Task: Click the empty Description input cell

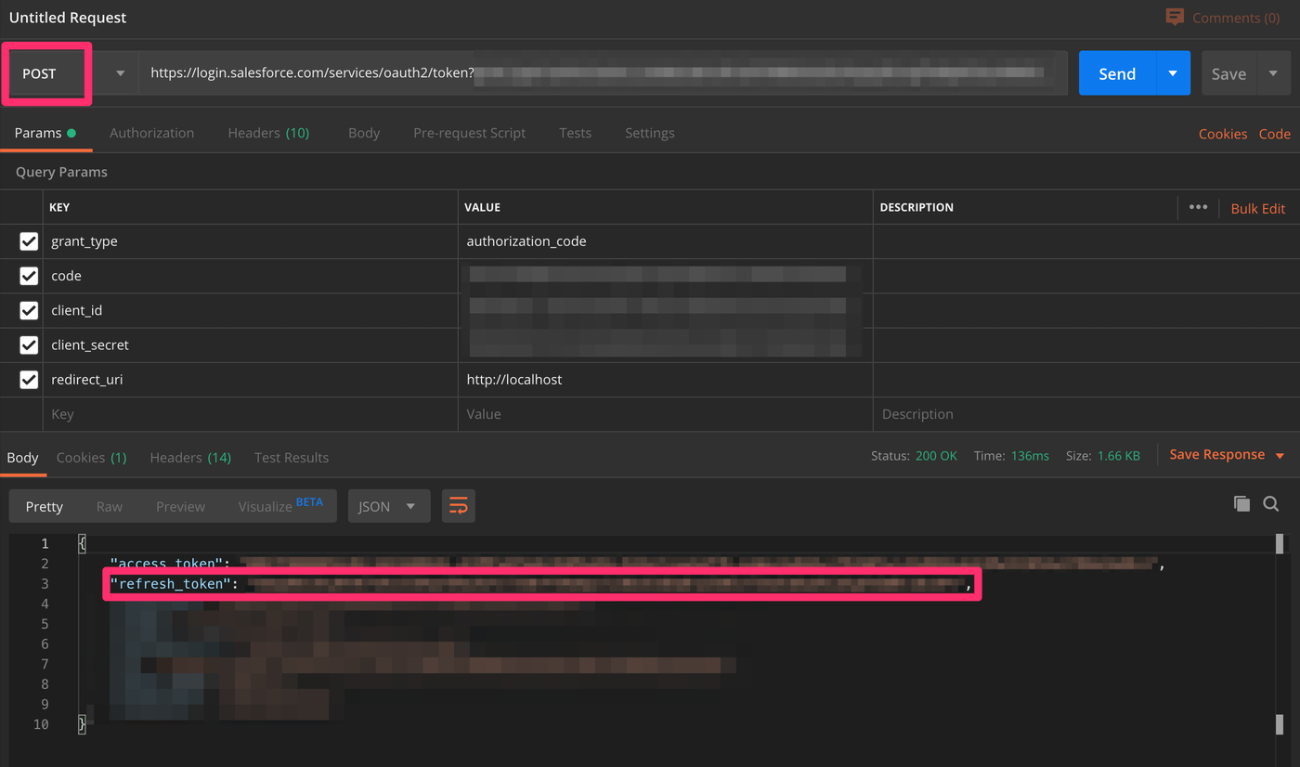Action: click(1086, 414)
